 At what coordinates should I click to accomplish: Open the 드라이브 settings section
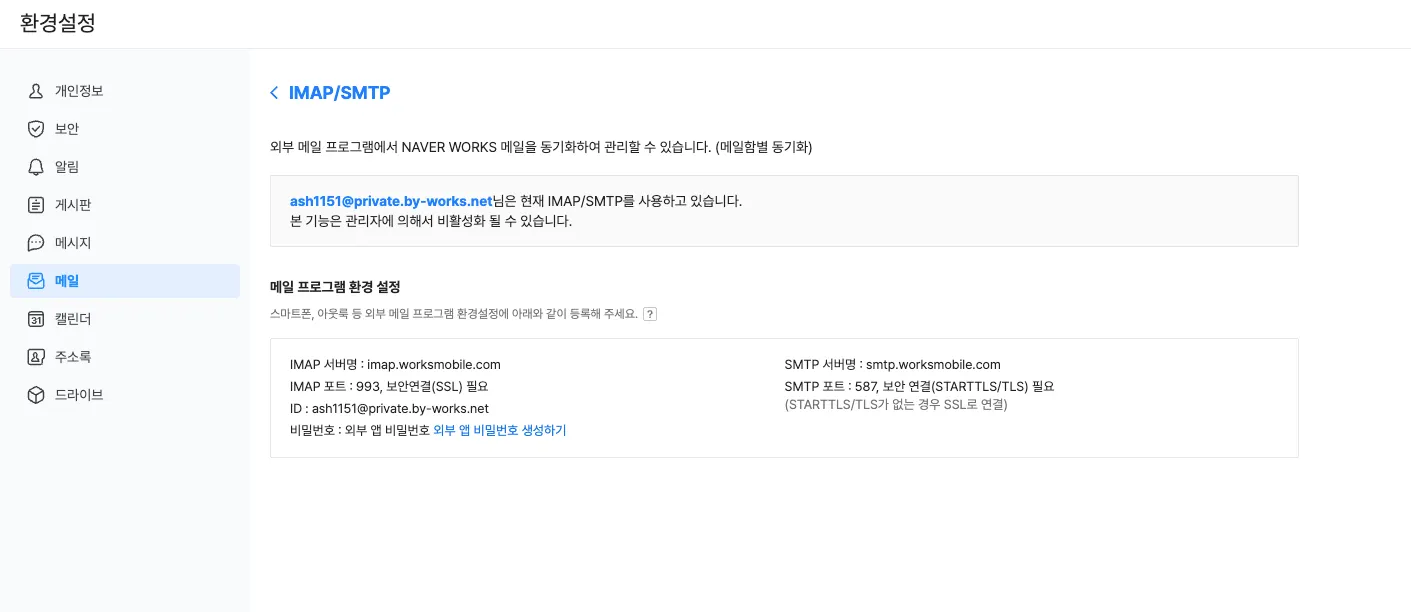point(79,395)
